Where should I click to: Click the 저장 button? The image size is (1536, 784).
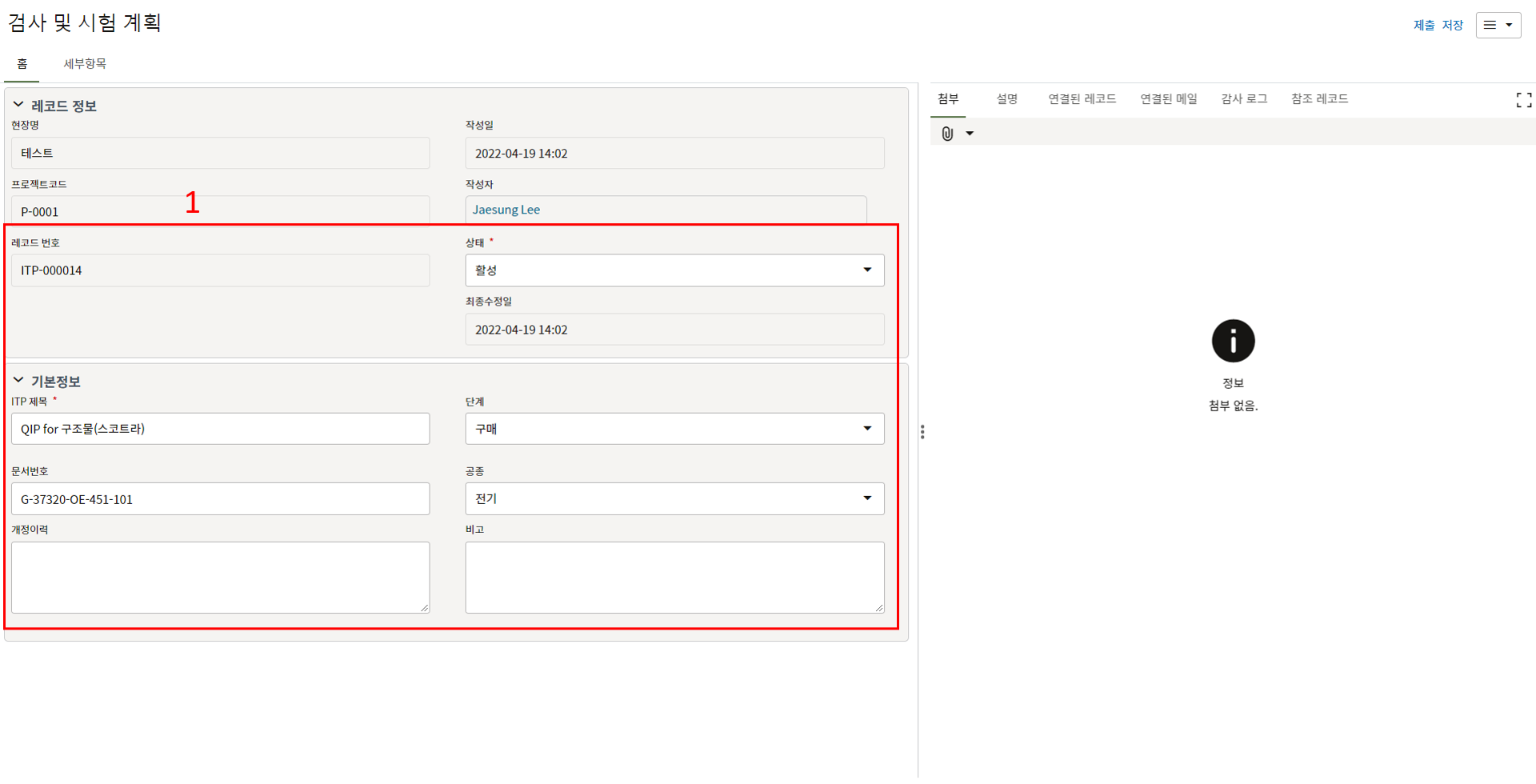[1452, 26]
